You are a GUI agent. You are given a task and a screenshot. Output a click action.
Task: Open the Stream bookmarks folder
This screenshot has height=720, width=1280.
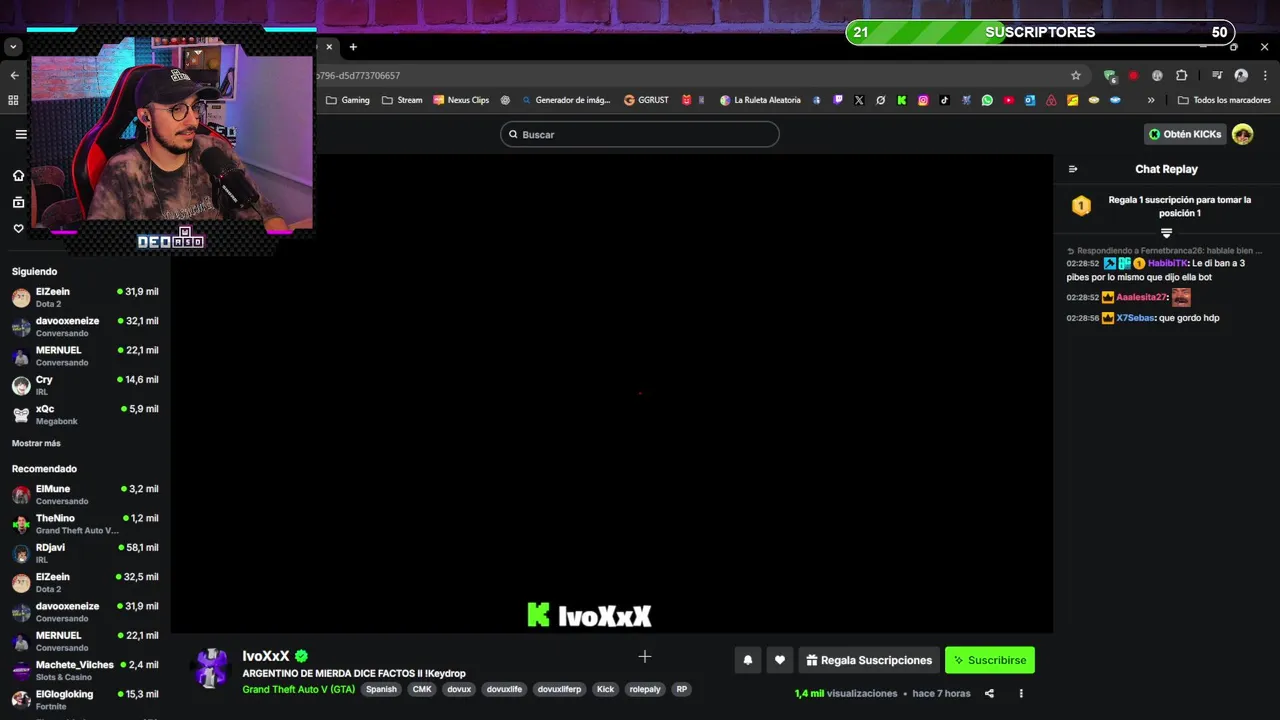click(x=403, y=100)
